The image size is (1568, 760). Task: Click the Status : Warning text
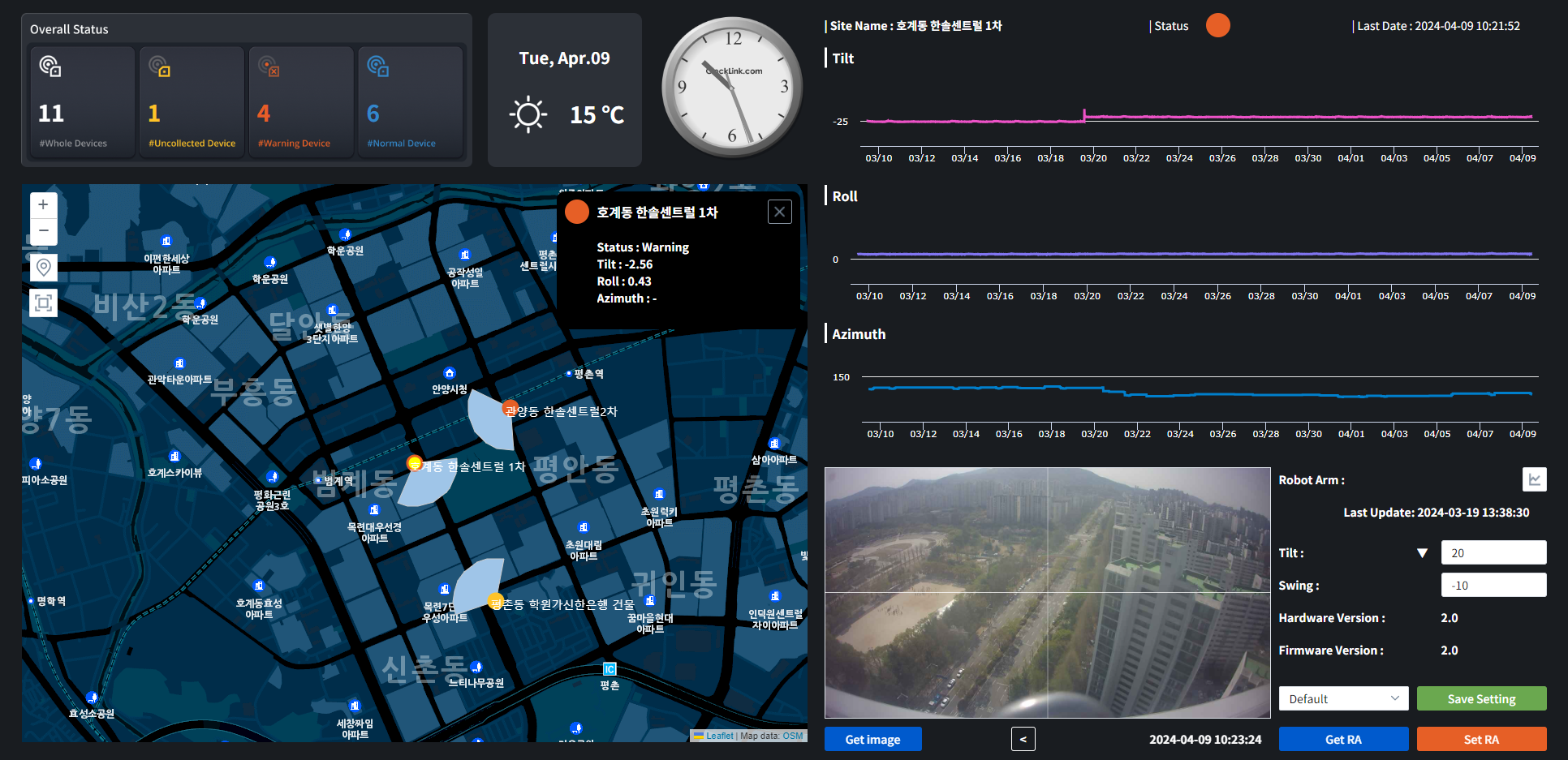click(643, 247)
